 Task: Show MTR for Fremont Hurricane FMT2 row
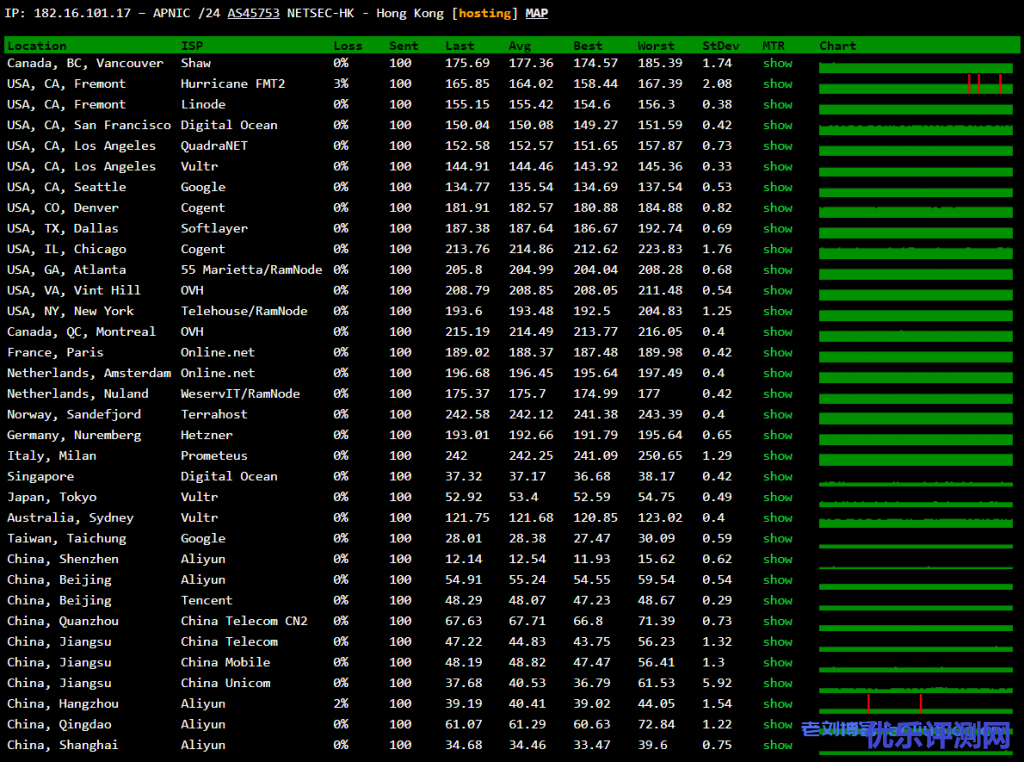coord(777,84)
